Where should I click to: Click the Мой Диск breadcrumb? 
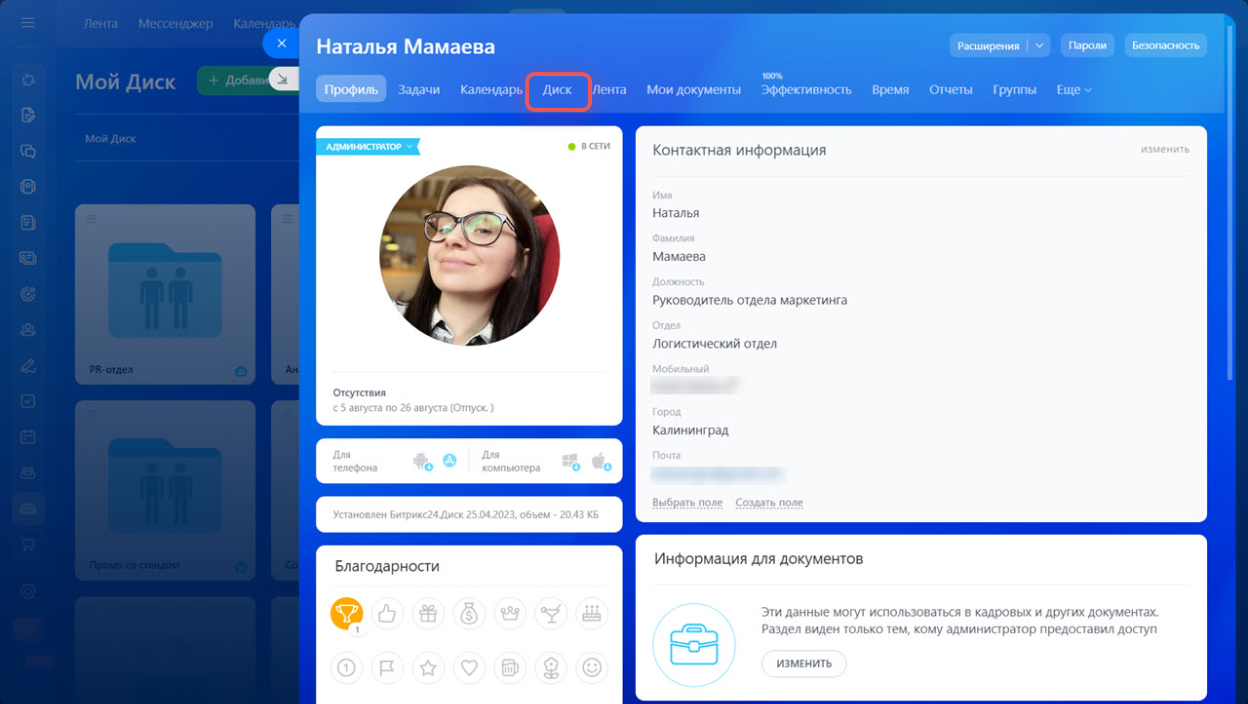click(110, 139)
